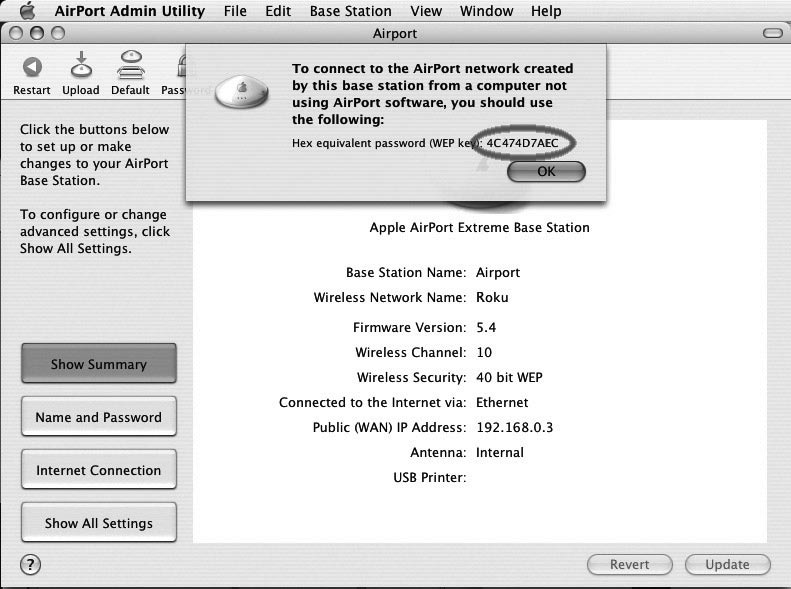791x589 pixels.
Task: Open the File menu
Action: pyautogui.click(x=235, y=11)
